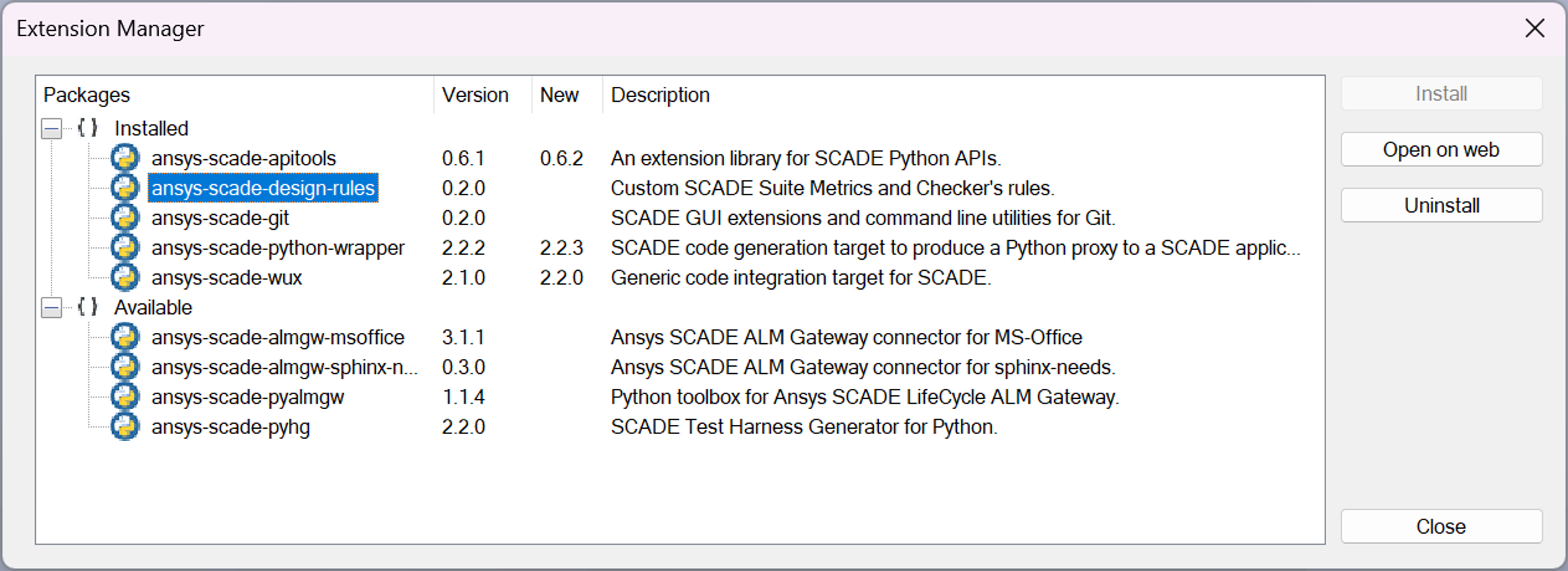Click the Python icon beside ansys-scade-pyhg
This screenshot has width=1568, height=571.
click(125, 427)
